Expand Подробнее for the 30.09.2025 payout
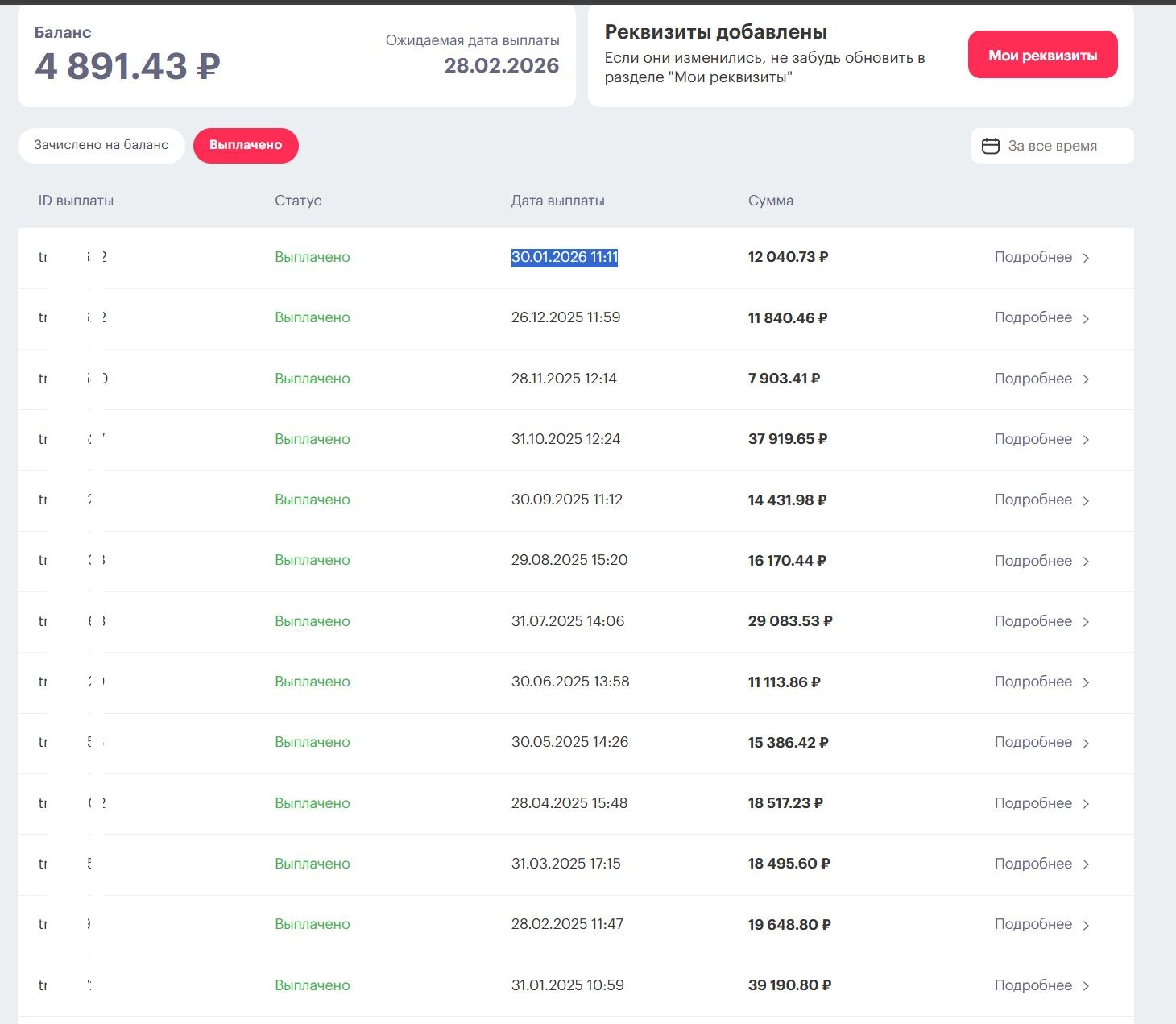The width and height of the screenshot is (1176, 1024). [1033, 500]
